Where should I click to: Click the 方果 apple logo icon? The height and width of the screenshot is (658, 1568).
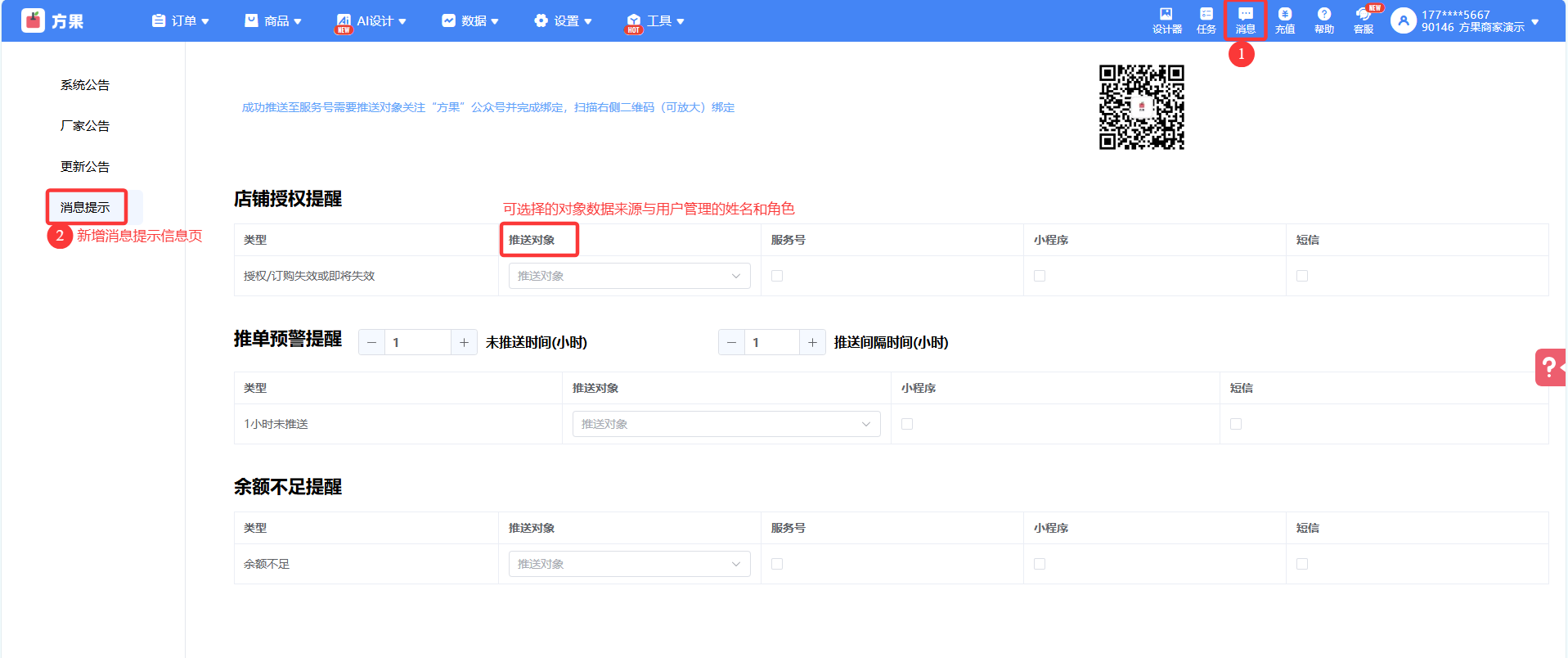coord(33,20)
